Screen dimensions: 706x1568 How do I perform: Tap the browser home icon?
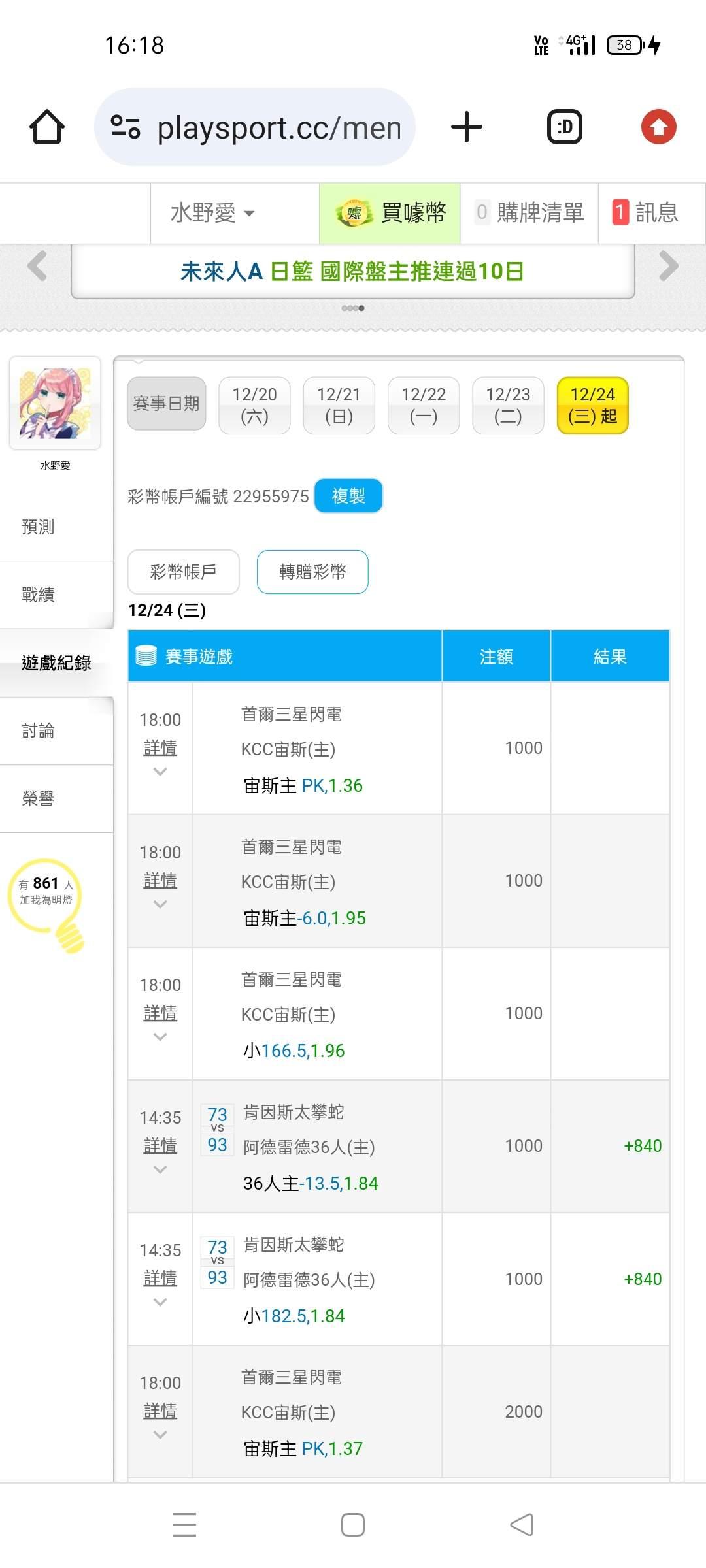[x=47, y=127]
